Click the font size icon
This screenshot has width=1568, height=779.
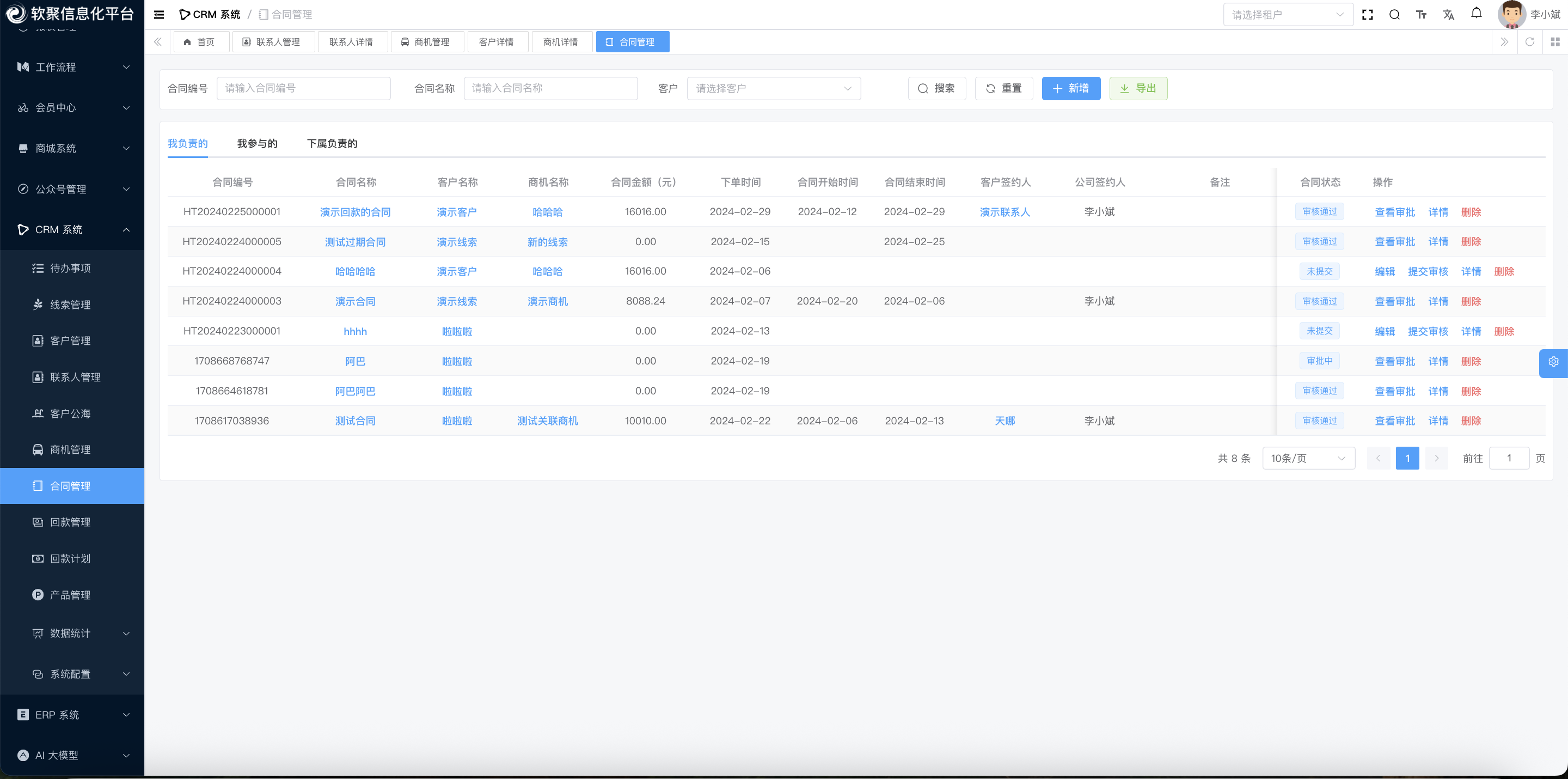(1422, 15)
